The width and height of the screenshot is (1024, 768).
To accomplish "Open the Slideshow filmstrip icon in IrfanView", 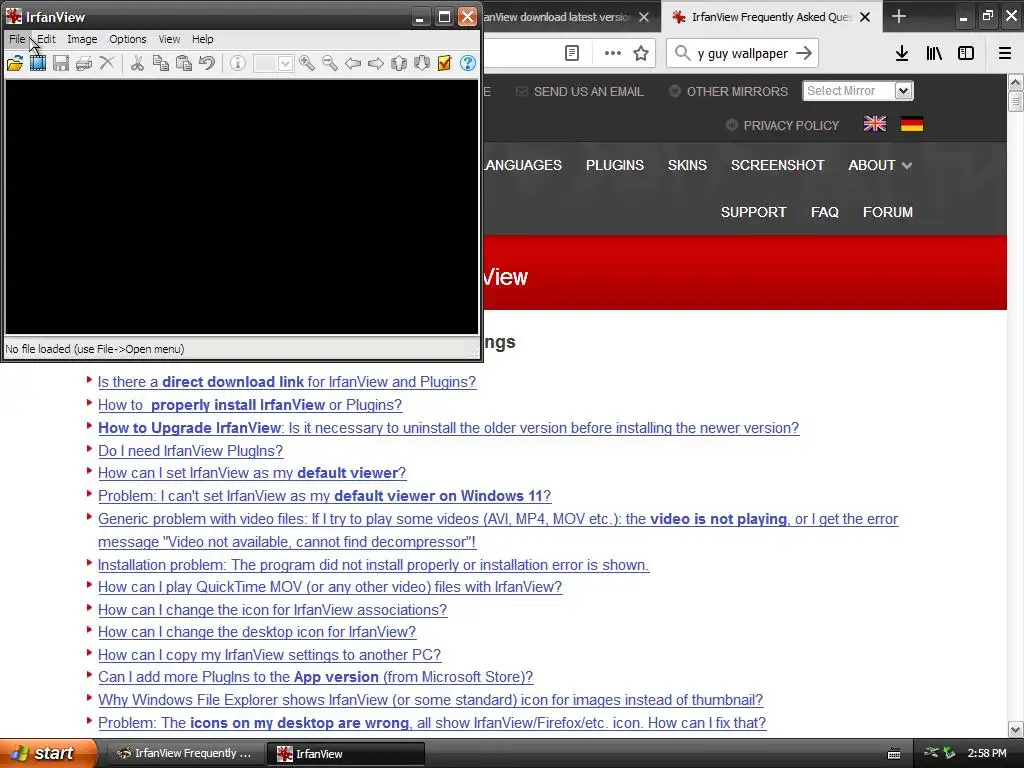I will 38,63.
